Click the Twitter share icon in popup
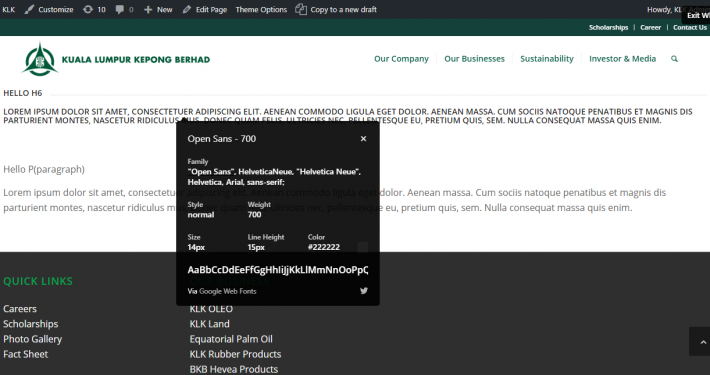 [364, 291]
